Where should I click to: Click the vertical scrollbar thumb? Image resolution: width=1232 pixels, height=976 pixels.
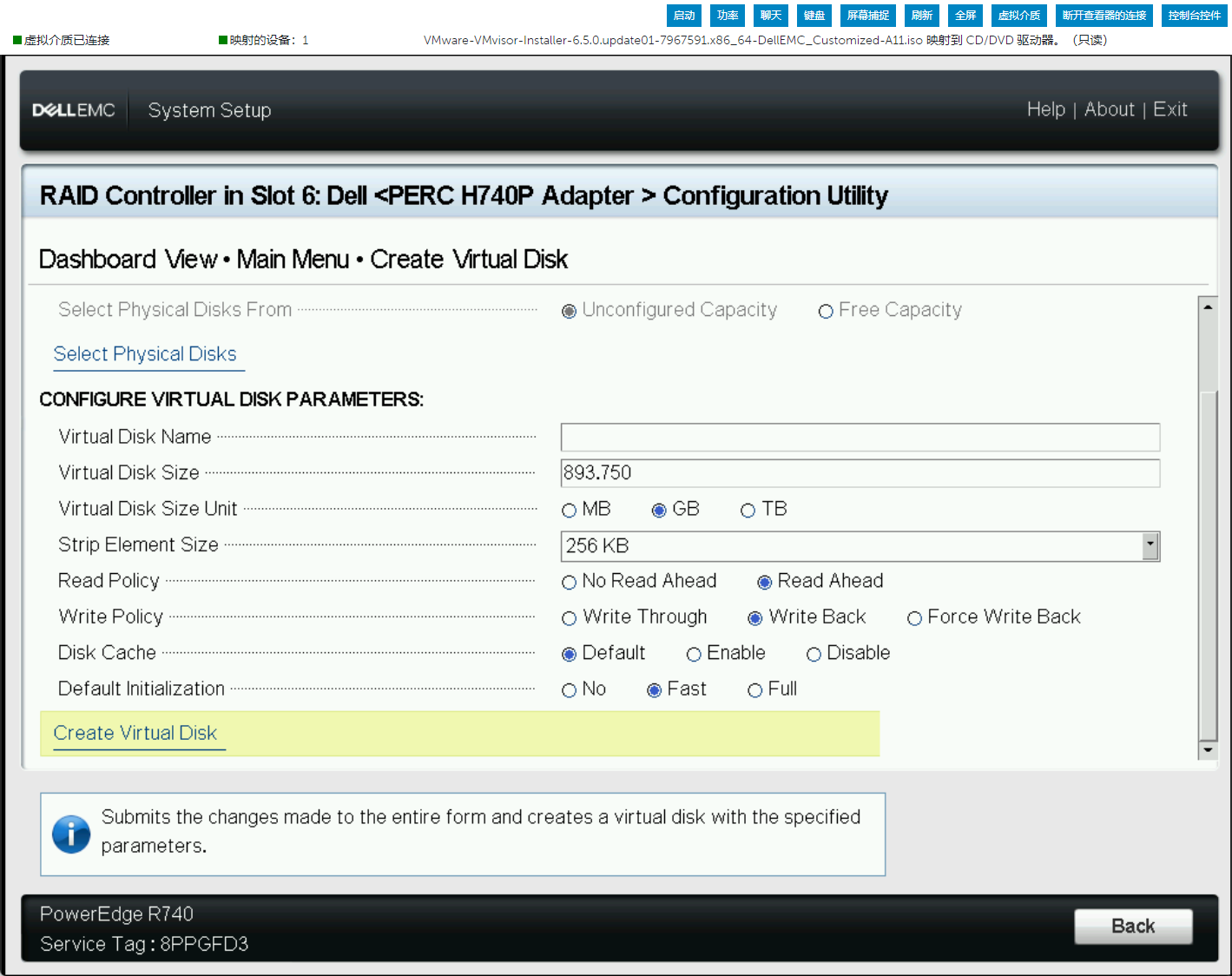pos(1208,564)
